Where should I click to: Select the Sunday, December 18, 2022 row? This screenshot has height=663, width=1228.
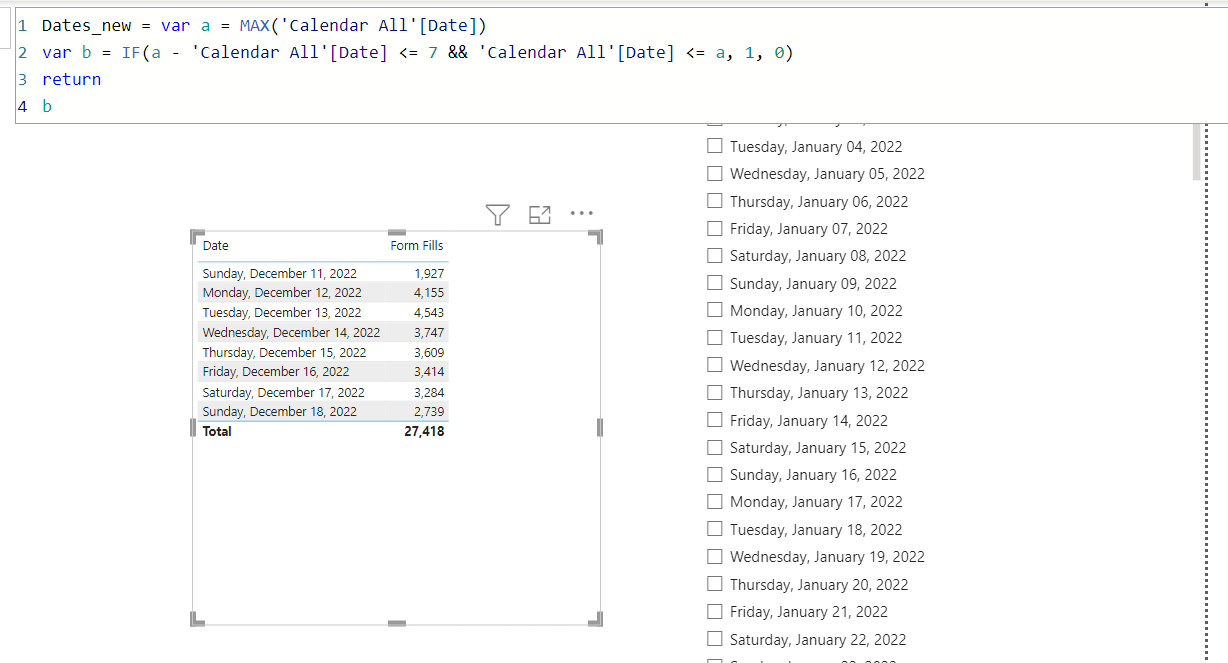tap(323, 411)
